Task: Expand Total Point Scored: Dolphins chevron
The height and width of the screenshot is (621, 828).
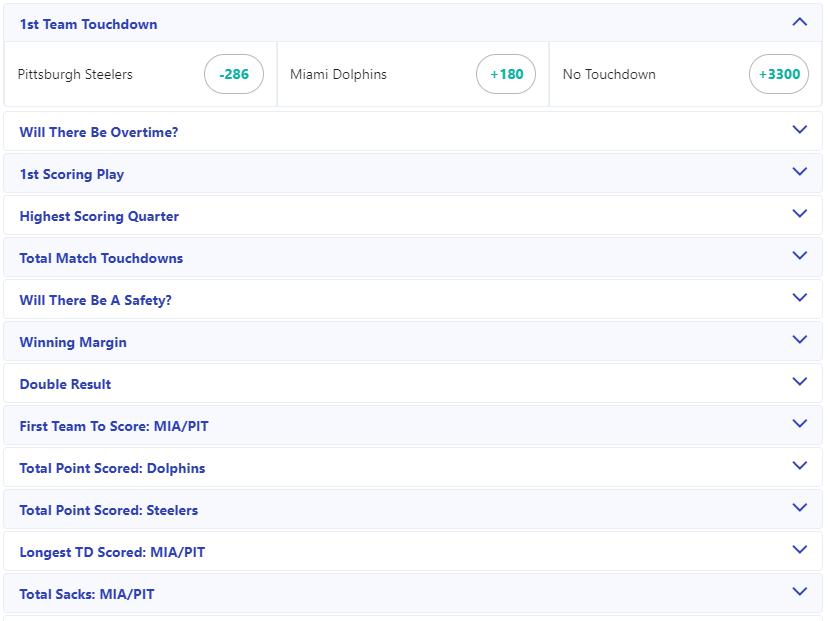Action: [x=799, y=465]
